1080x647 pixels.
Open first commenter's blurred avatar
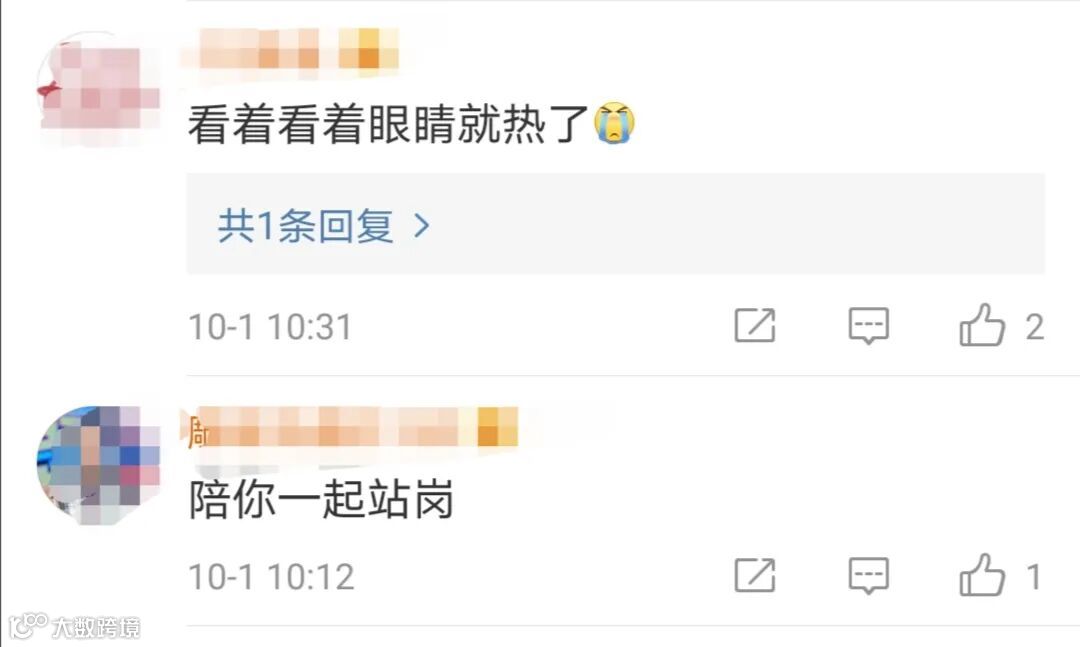[x=97, y=89]
